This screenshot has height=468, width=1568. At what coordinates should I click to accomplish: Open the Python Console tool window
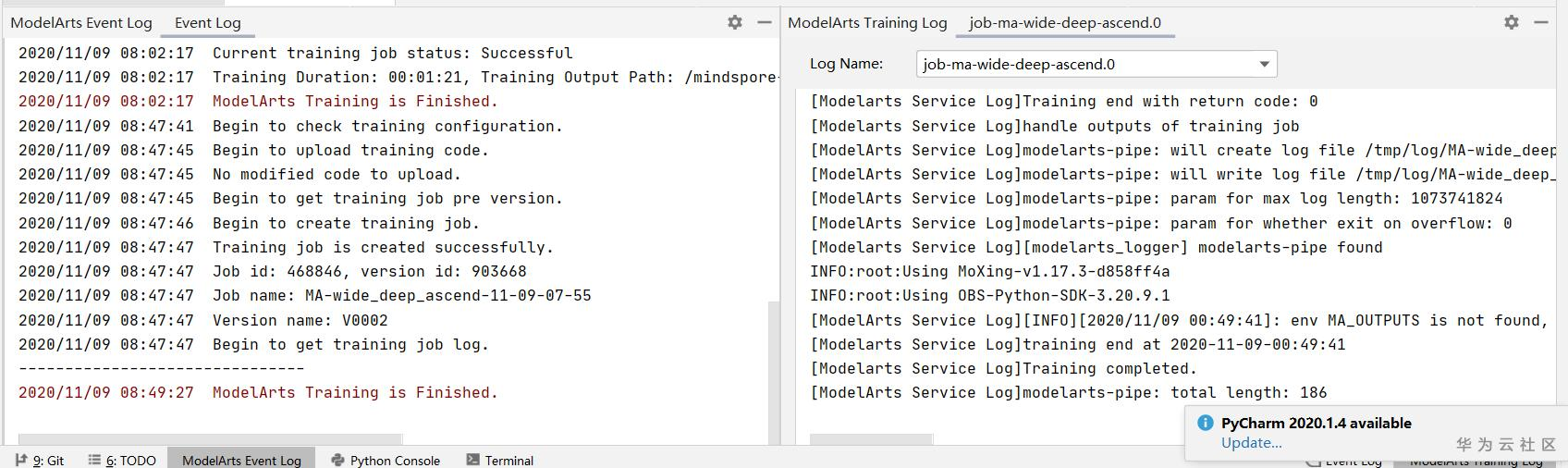click(386, 460)
